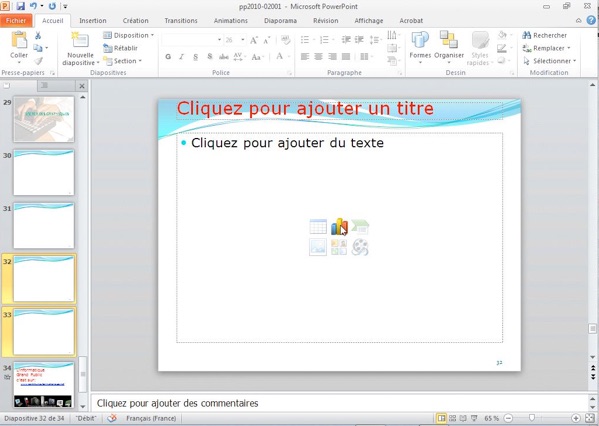Click the Slide Sorter view icon

[x=452, y=418]
